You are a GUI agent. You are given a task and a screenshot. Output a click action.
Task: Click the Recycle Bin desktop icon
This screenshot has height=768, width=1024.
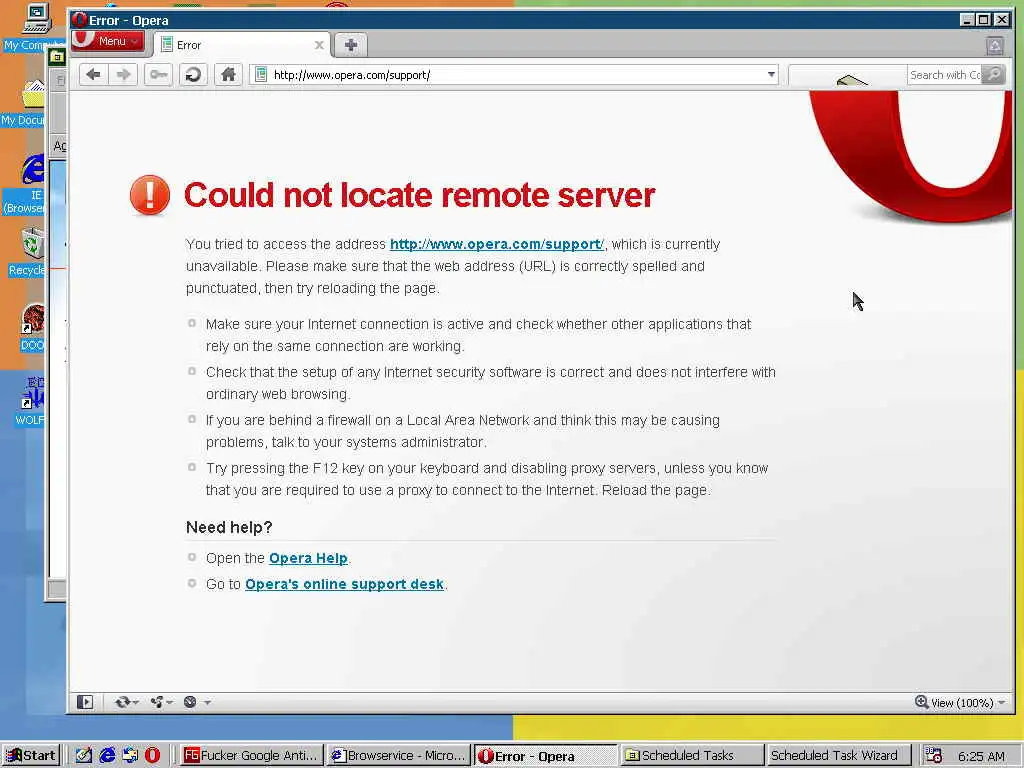(x=26, y=252)
